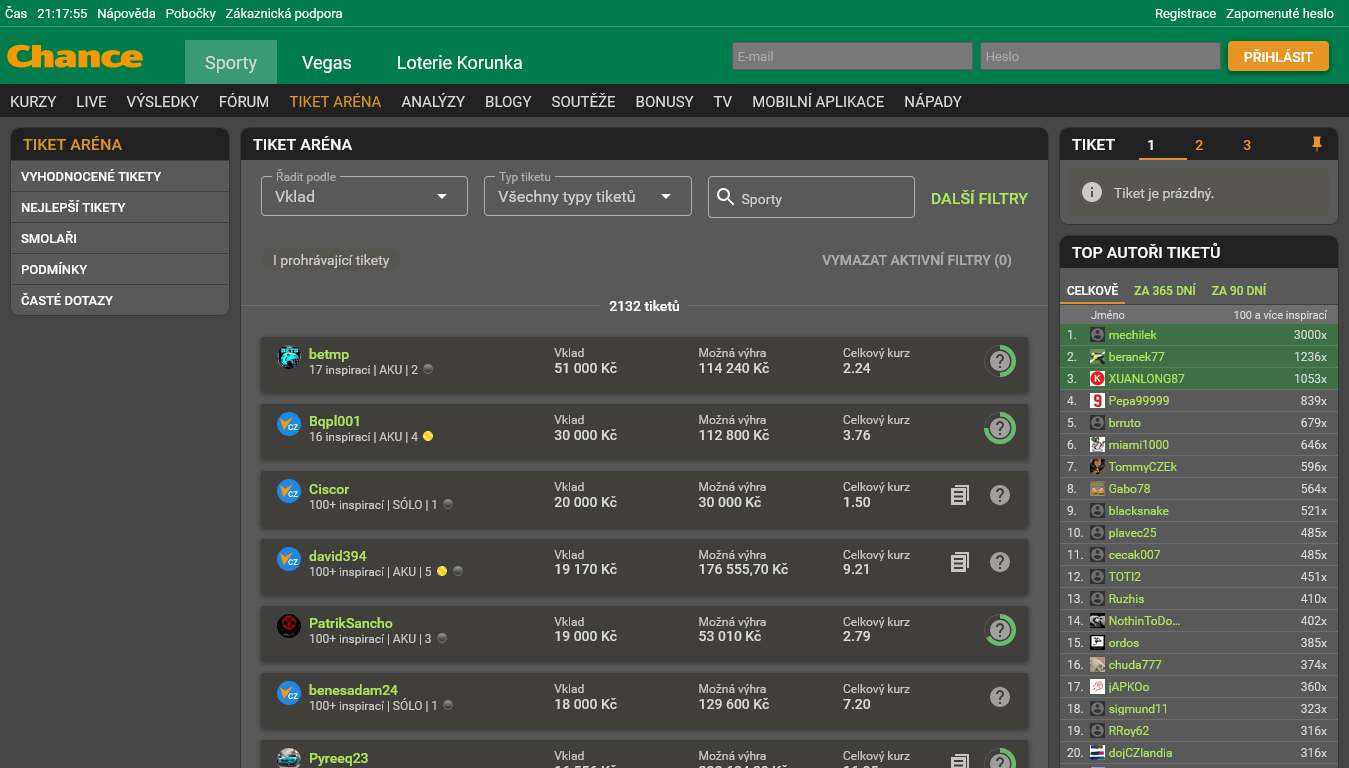Click the question mark icon on david394 ticket
This screenshot has height=768, width=1349.
[1000, 562]
